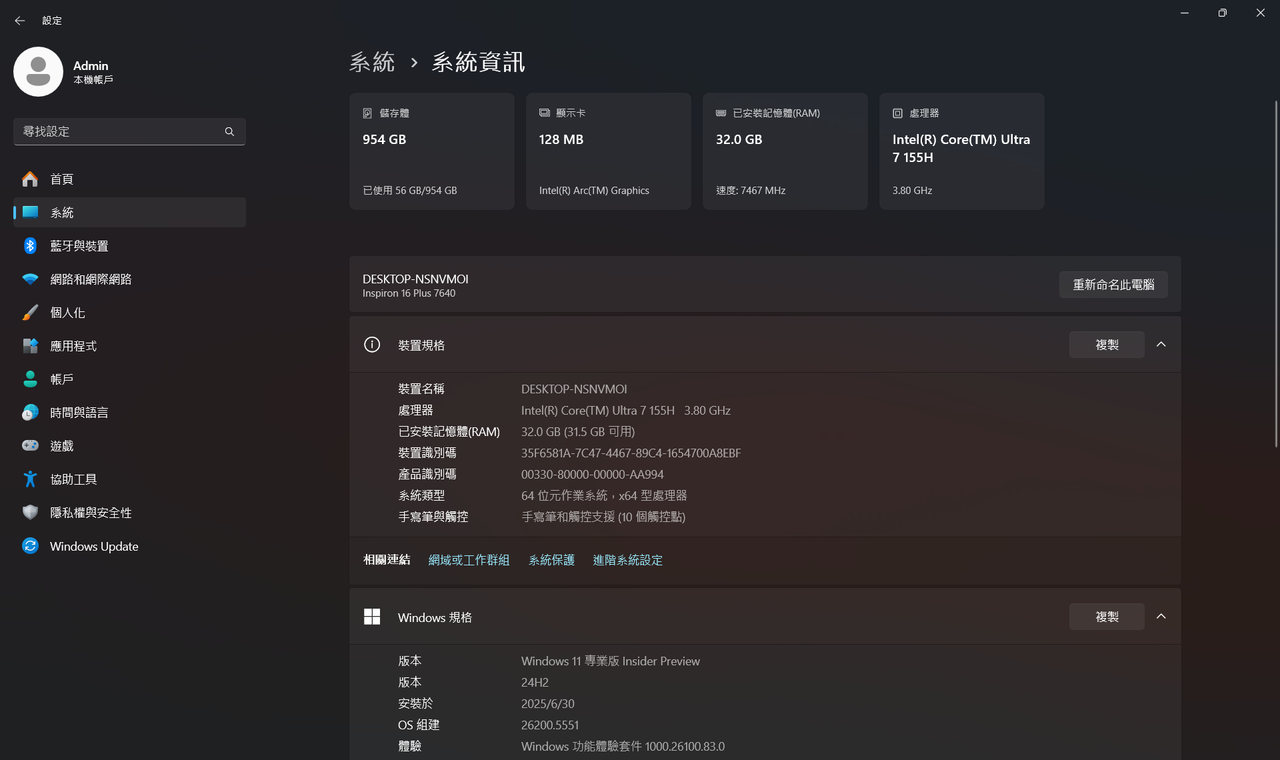
Task: Open 隱私權與安全性 shield icon
Action: point(30,512)
